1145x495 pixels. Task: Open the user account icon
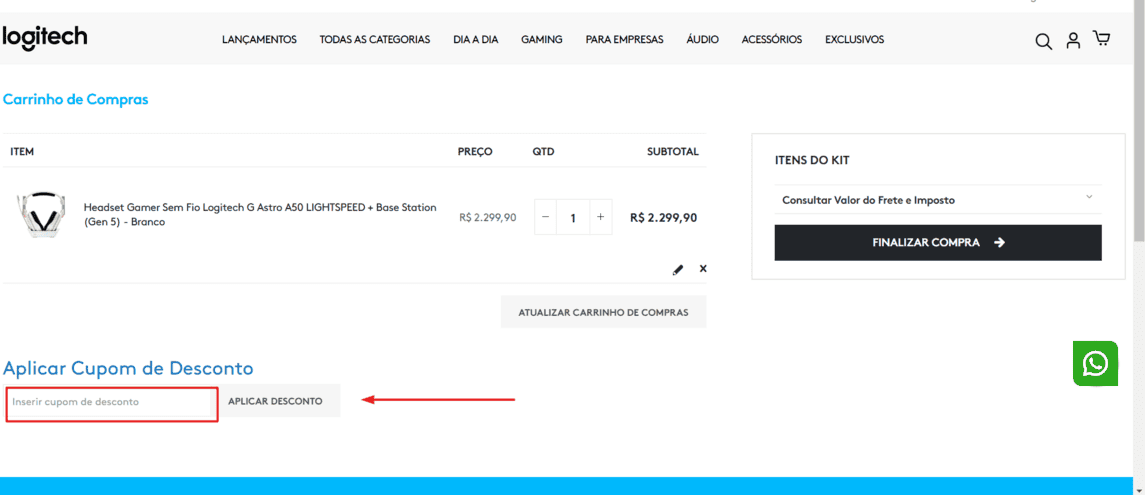coord(1073,40)
